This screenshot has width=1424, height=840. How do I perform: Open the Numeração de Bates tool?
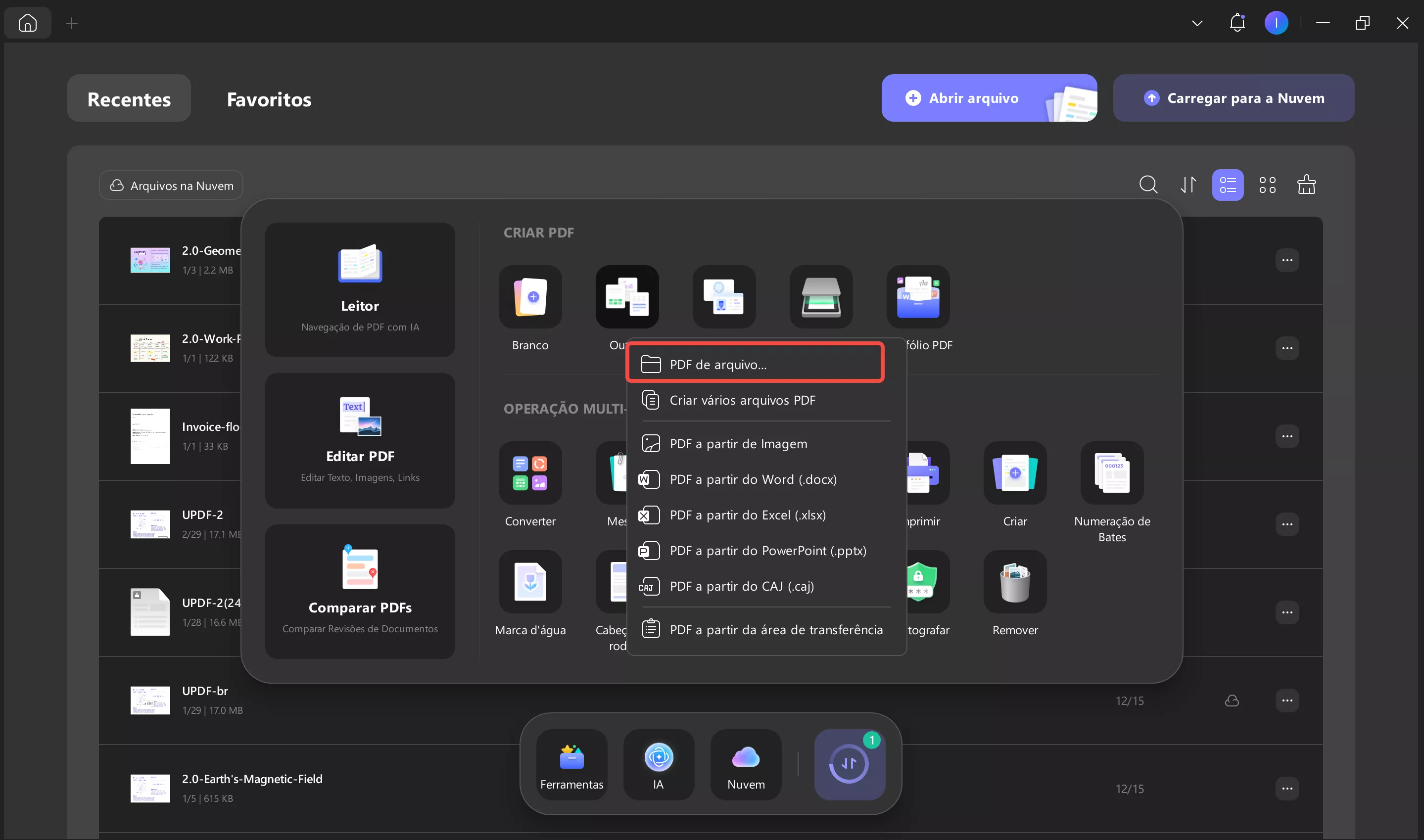coord(1111,473)
